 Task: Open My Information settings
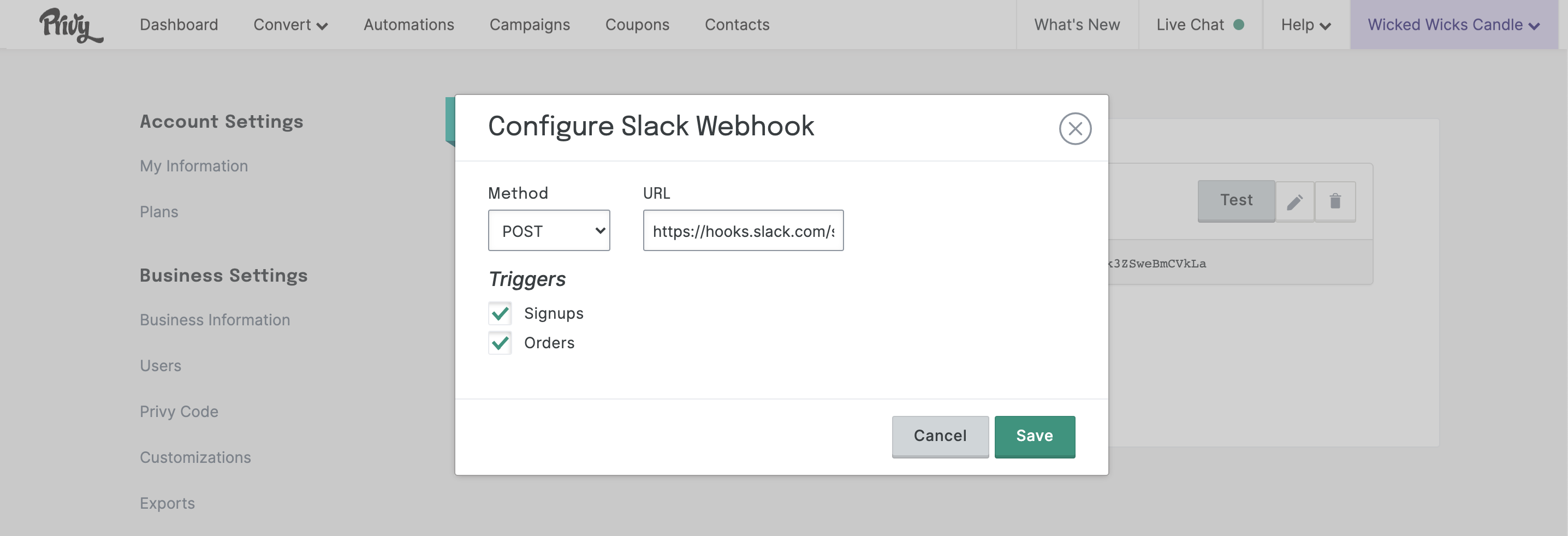click(194, 166)
